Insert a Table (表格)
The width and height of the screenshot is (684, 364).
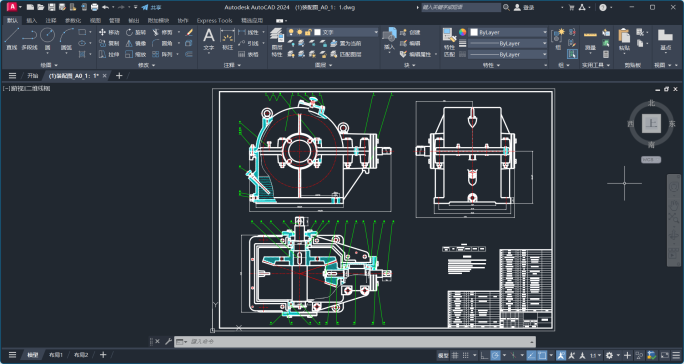pos(248,54)
